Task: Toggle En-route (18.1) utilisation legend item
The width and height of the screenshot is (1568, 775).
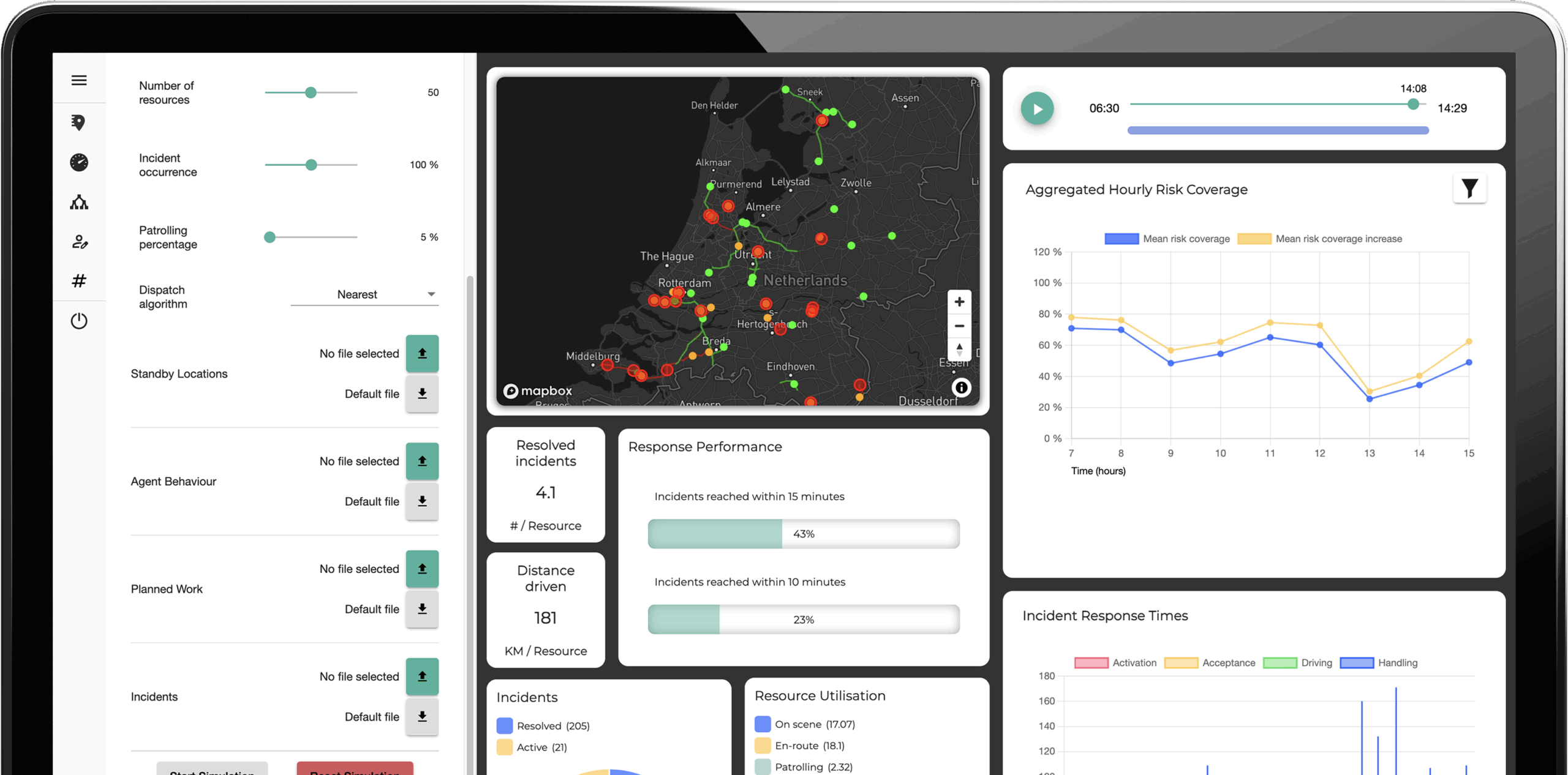Action: [x=799, y=746]
